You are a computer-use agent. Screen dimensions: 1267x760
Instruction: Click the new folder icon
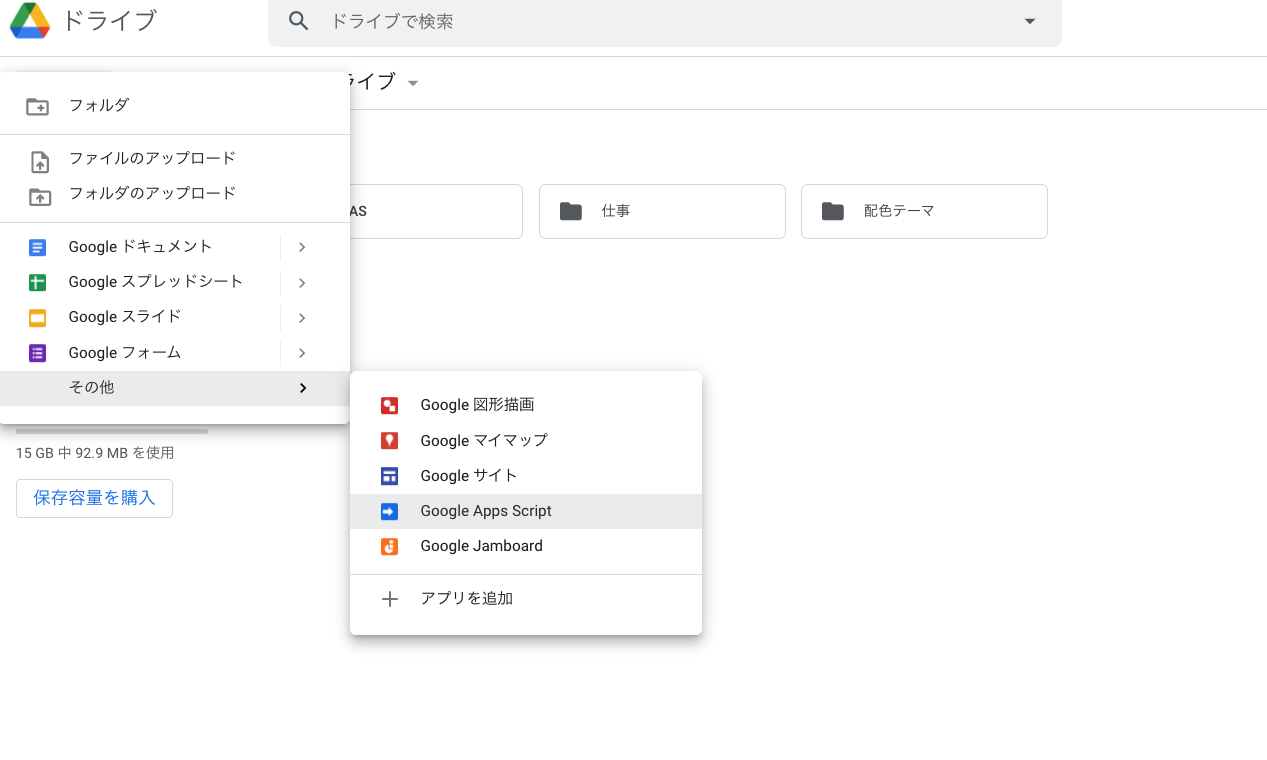(38, 106)
